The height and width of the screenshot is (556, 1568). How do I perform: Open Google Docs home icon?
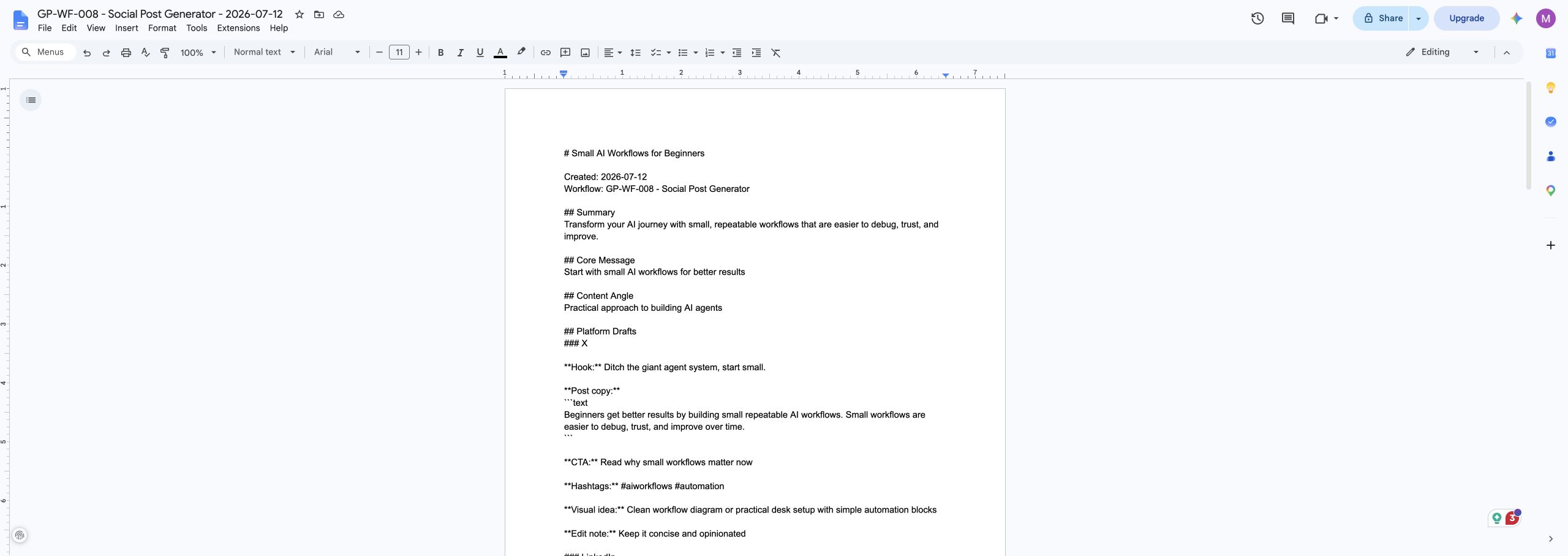(x=20, y=20)
